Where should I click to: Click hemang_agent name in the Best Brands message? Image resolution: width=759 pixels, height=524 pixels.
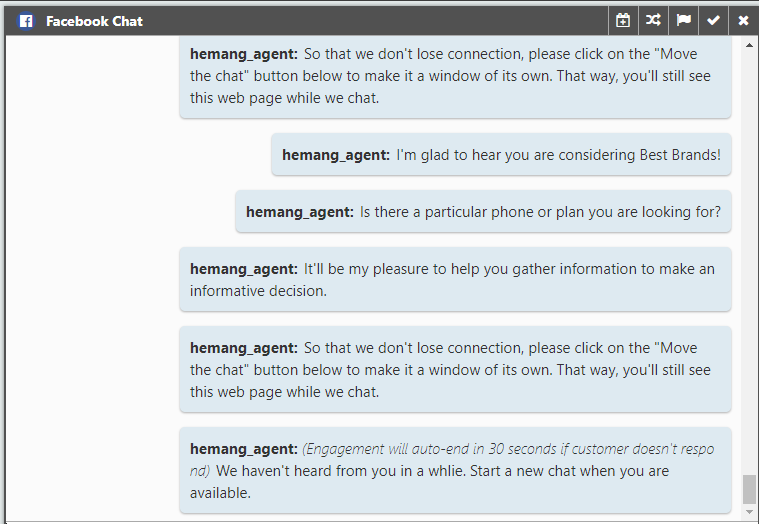pyautogui.click(x=335, y=155)
